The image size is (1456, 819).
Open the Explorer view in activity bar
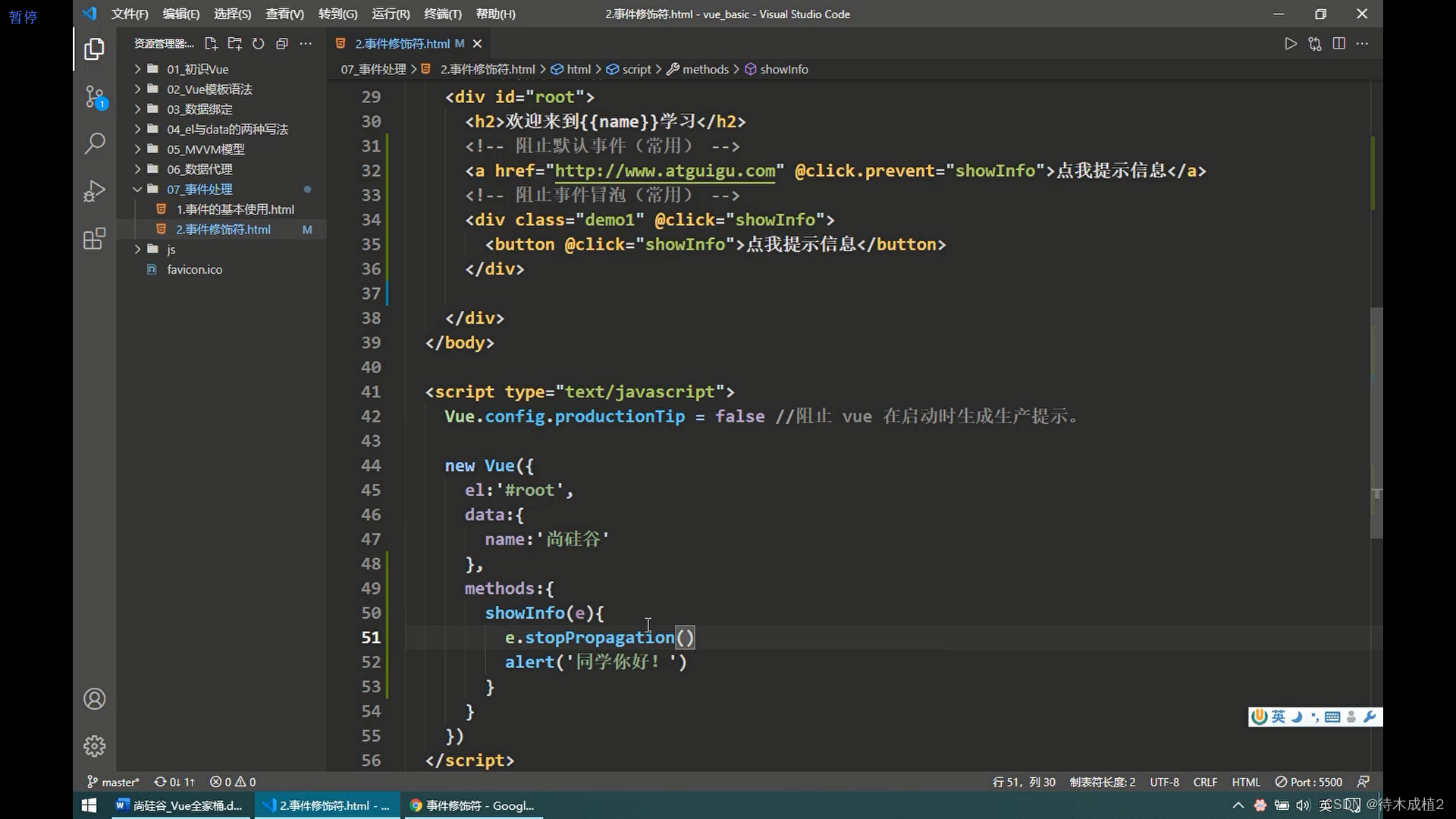pos(94,49)
